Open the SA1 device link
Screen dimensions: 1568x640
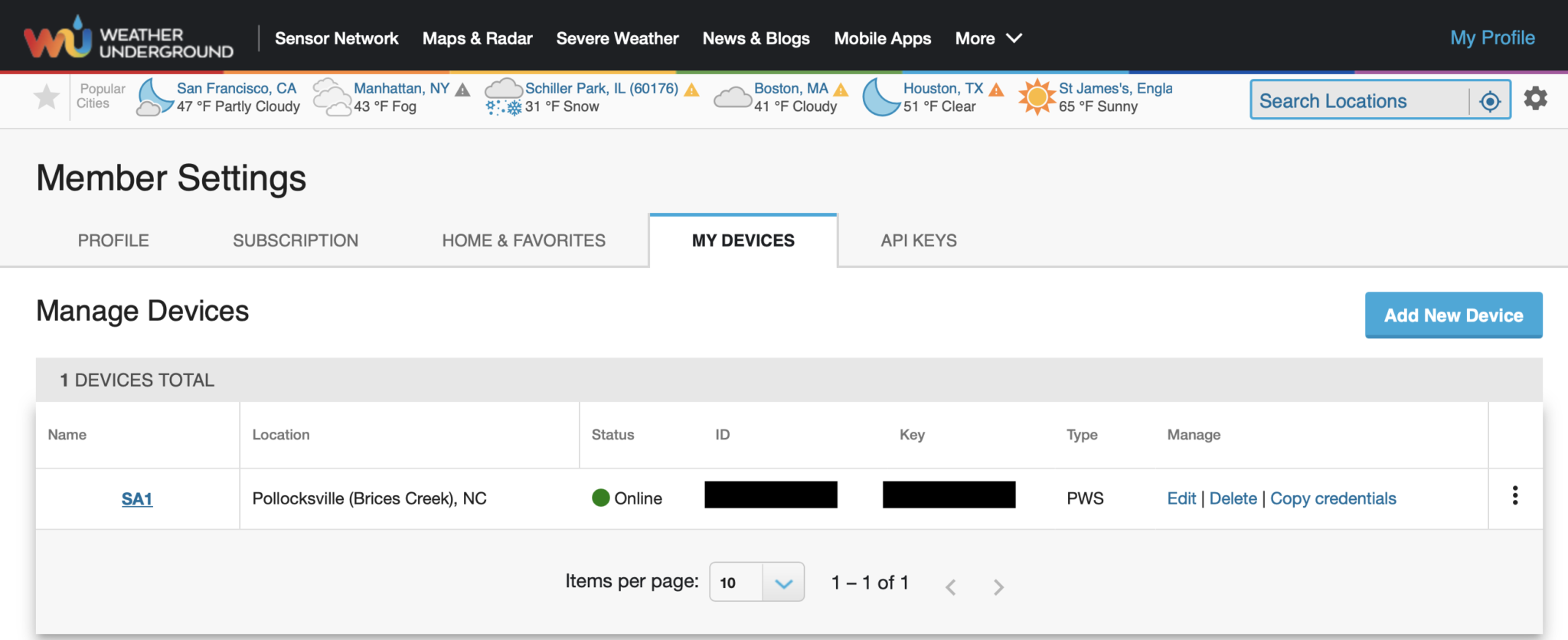[x=137, y=499]
